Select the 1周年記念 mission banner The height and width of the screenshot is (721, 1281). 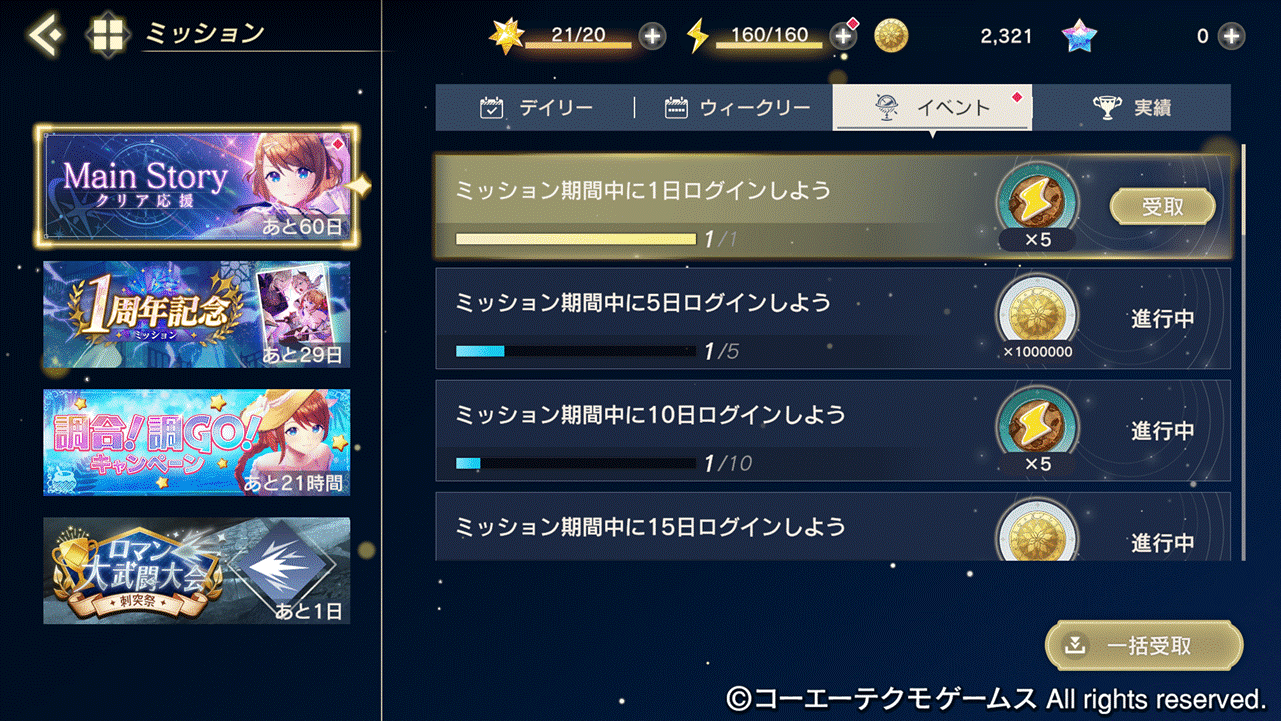tap(197, 315)
